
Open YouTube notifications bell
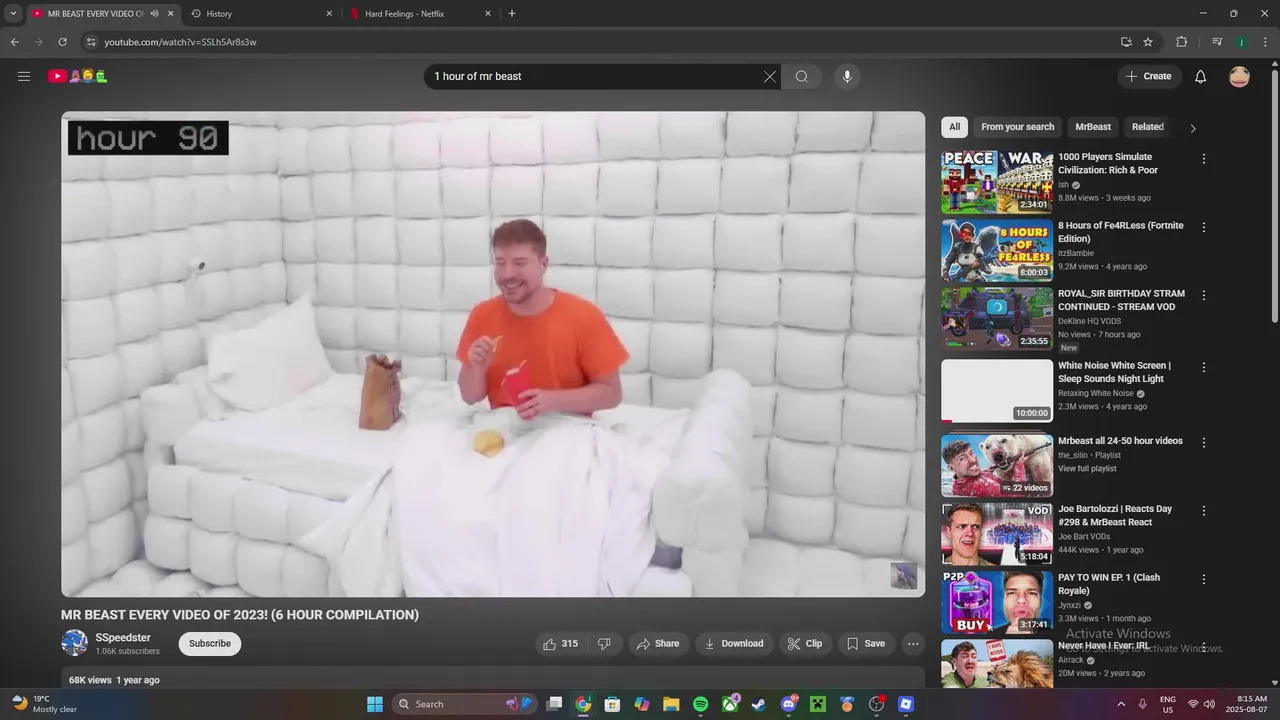click(1201, 76)
